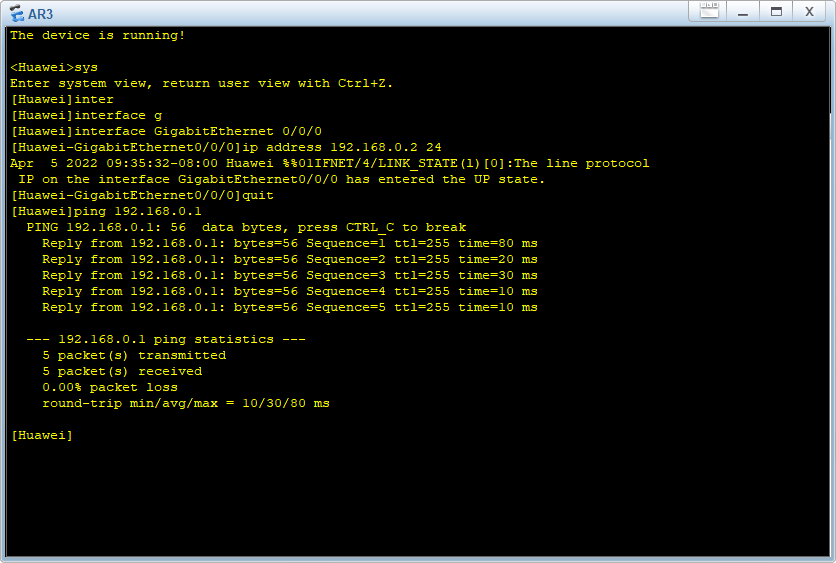Click '[Huawei]ping 192.168.0.1' command

pyautogui.click(x=106, y=212)
